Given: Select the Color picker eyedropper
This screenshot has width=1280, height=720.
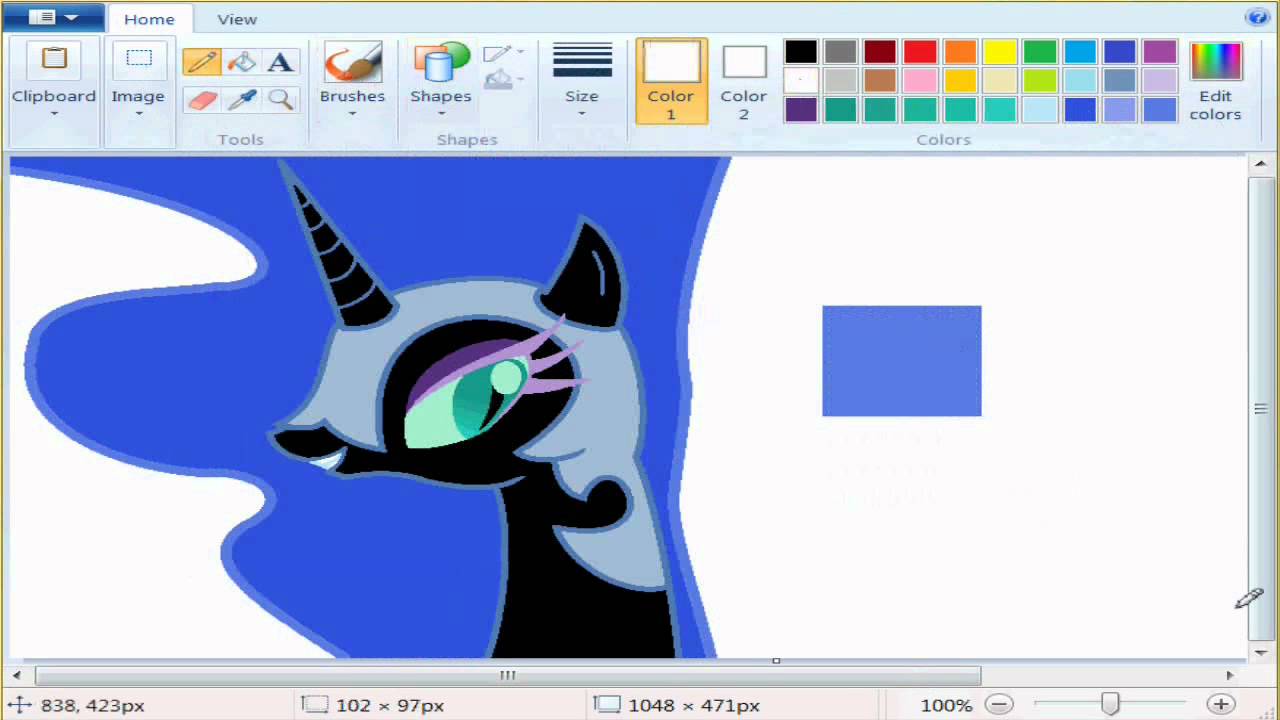Looking at the screenshot, I should point(241,99).
